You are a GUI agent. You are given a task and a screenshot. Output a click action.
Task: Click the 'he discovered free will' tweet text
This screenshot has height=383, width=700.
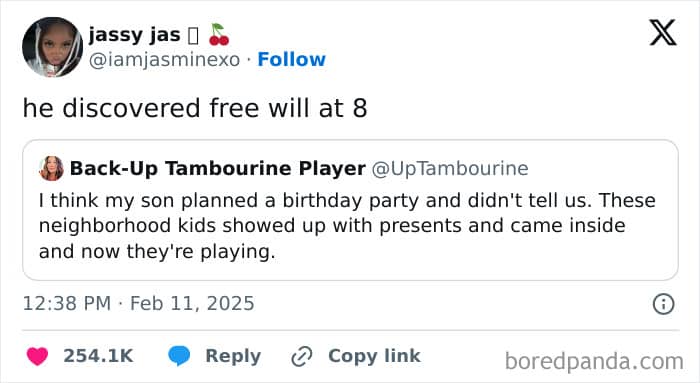click(195, 108)
